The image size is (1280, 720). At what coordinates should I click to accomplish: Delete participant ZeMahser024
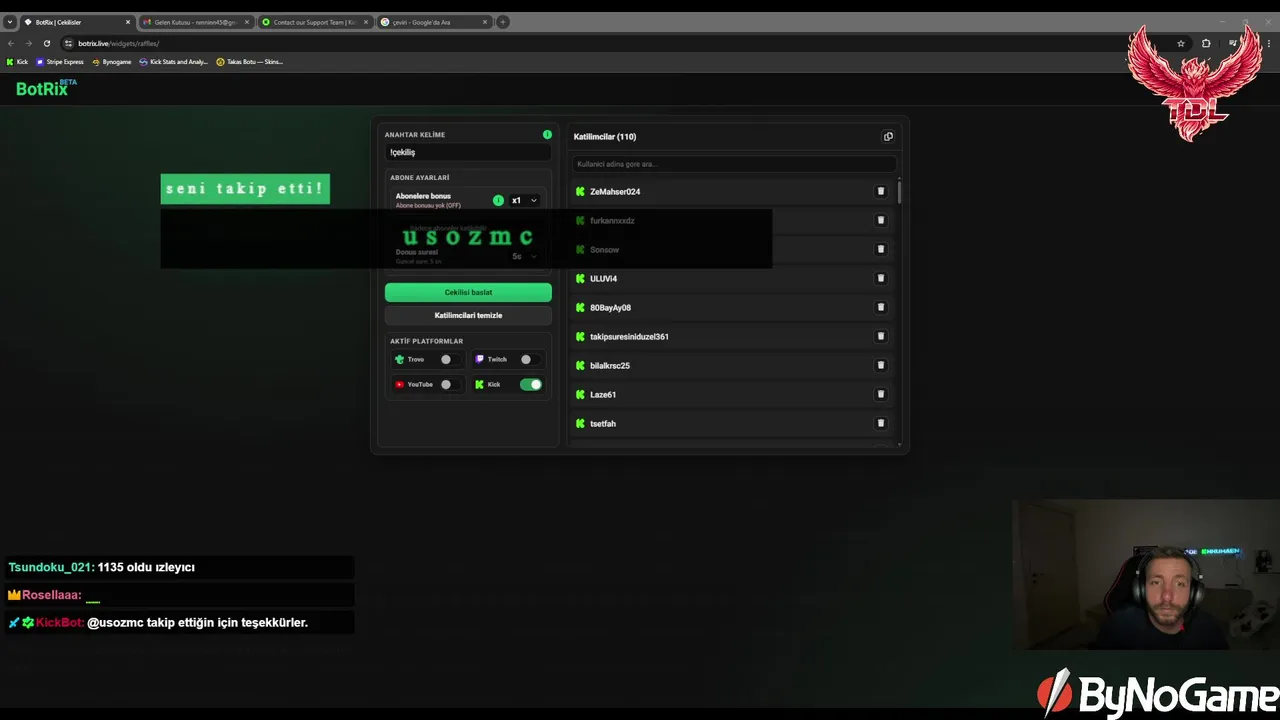coord(881,191)
